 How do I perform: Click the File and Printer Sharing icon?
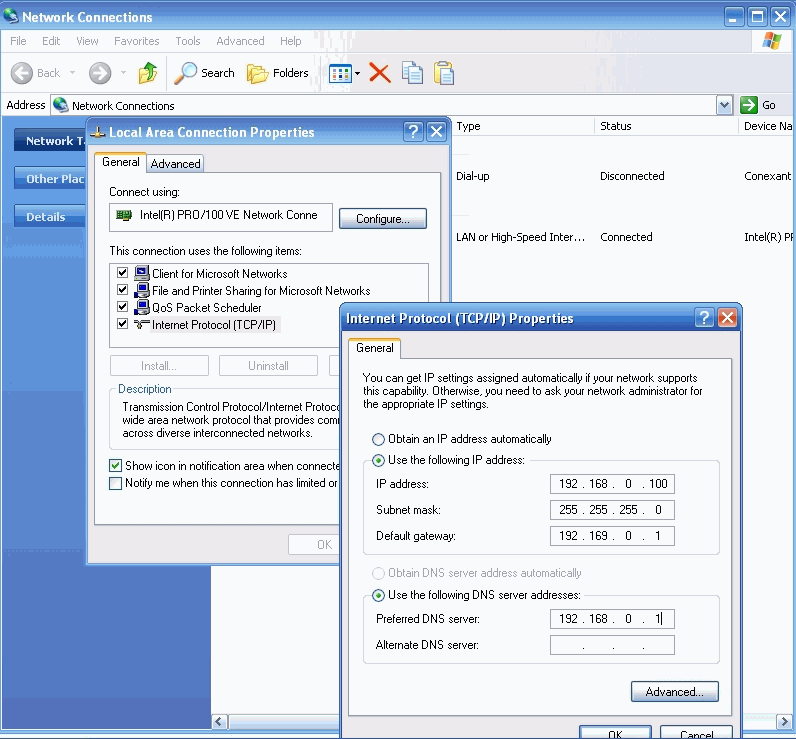[x=142, y=290]
